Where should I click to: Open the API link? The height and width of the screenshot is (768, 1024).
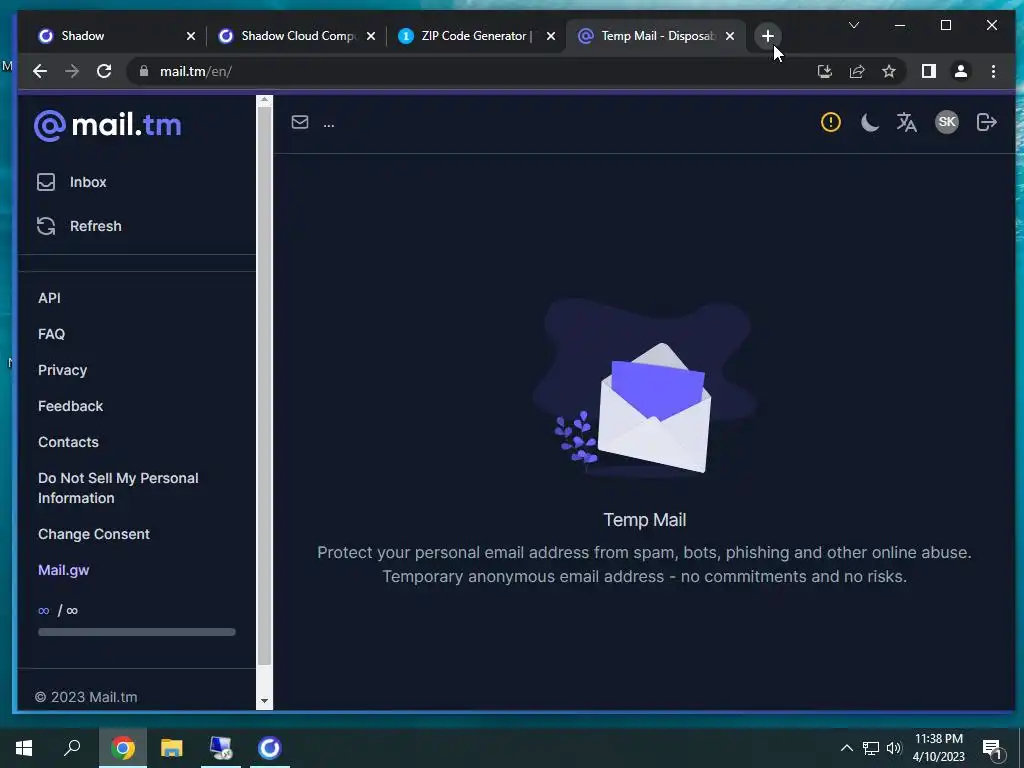(x=49, y=298)
